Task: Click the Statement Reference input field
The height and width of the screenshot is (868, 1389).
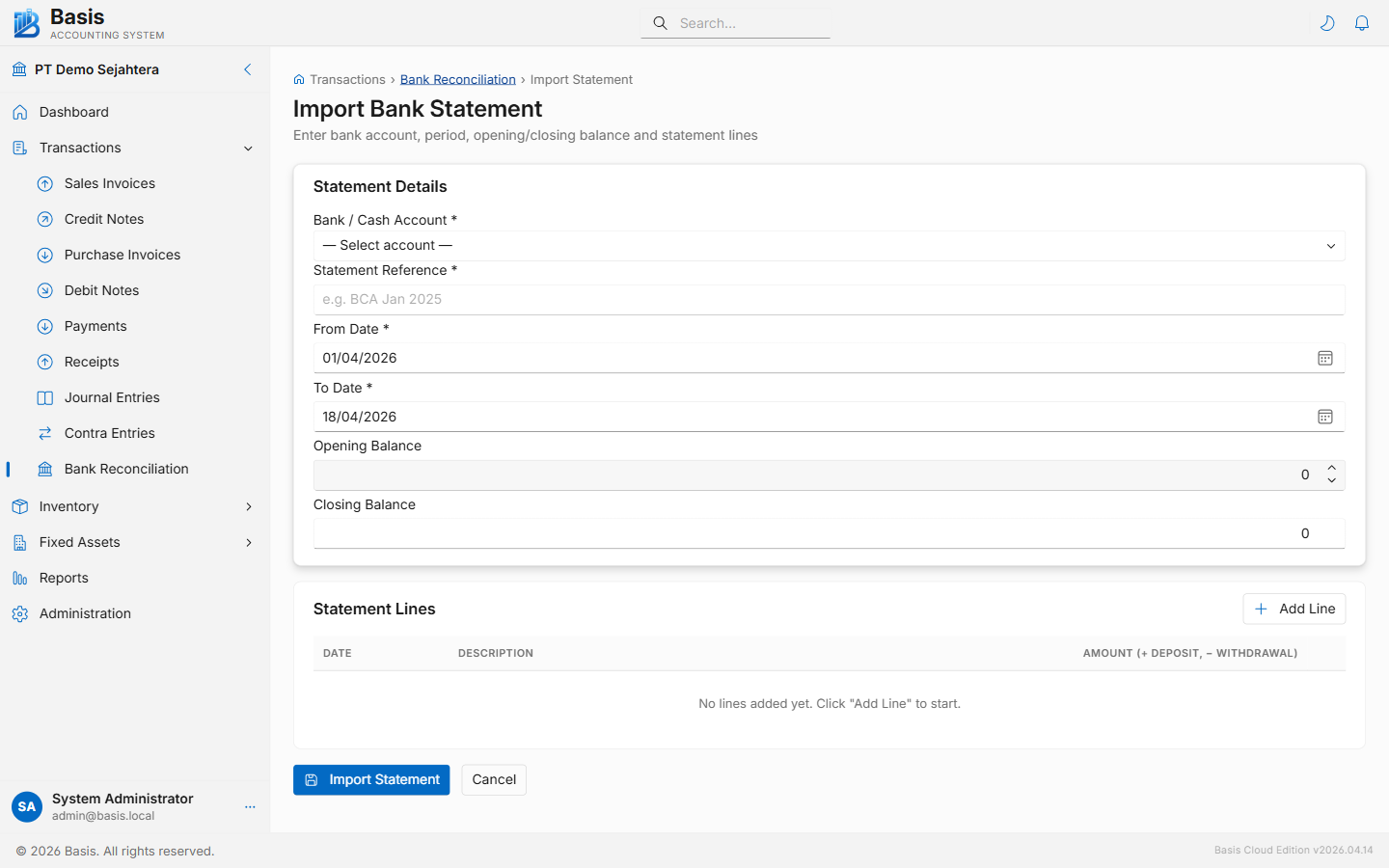Action: (x=829, y=299)
